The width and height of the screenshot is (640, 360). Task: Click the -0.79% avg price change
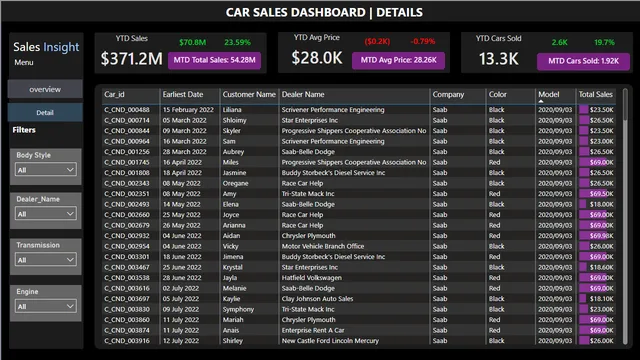[x=422, y=42]
